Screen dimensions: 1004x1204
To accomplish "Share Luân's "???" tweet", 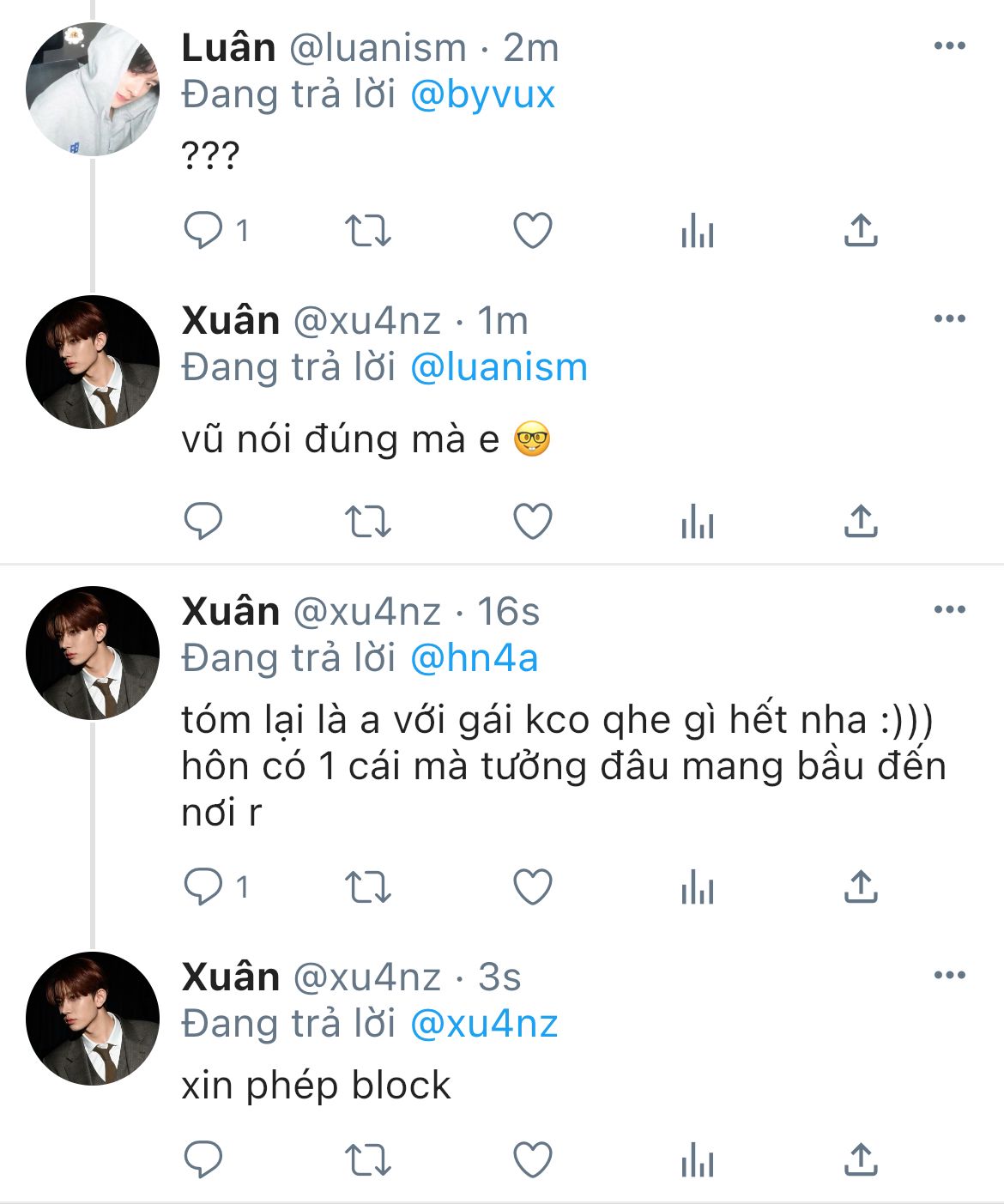I will [860, 230].
